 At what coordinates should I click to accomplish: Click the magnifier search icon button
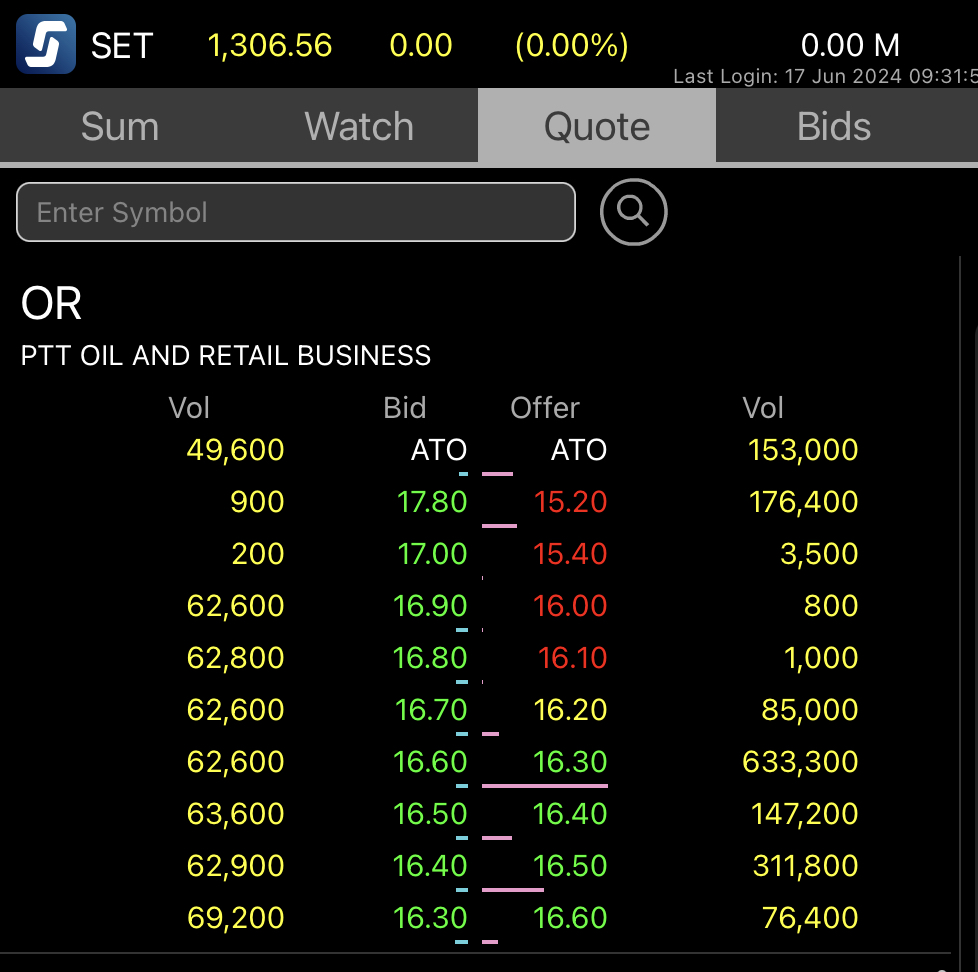tap(634, 212)
